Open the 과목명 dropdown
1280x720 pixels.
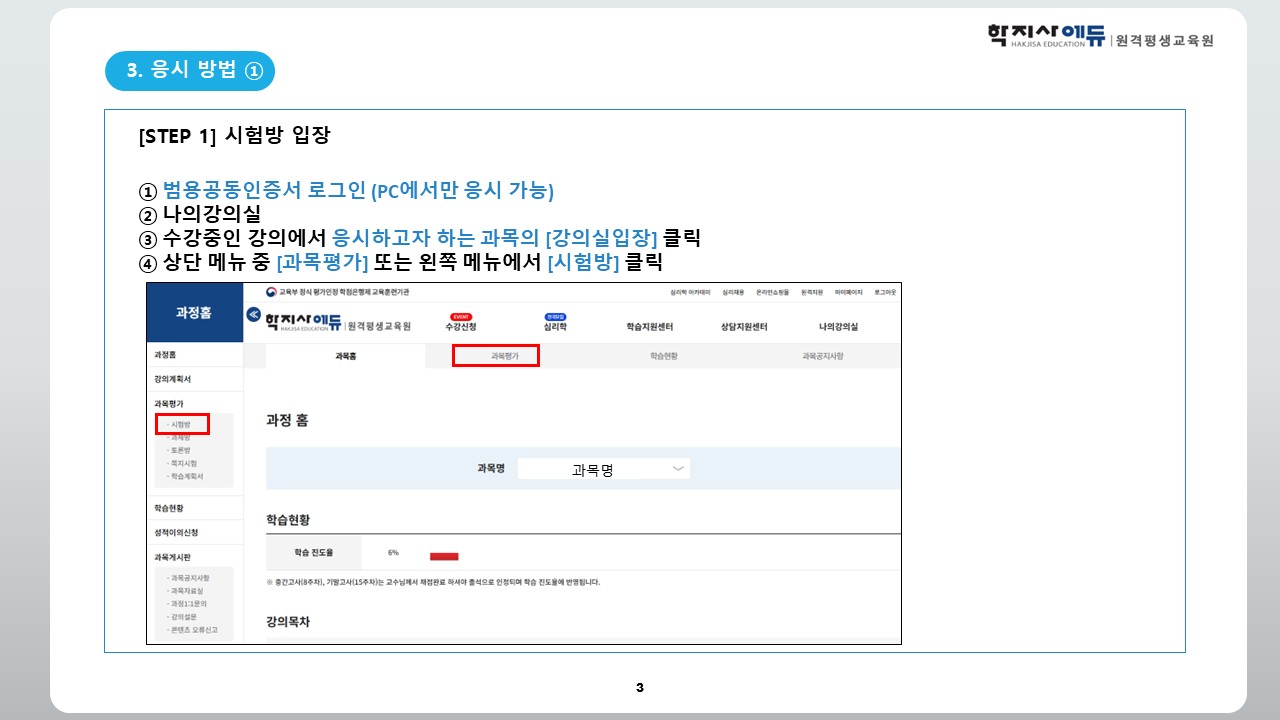[603, 469]
